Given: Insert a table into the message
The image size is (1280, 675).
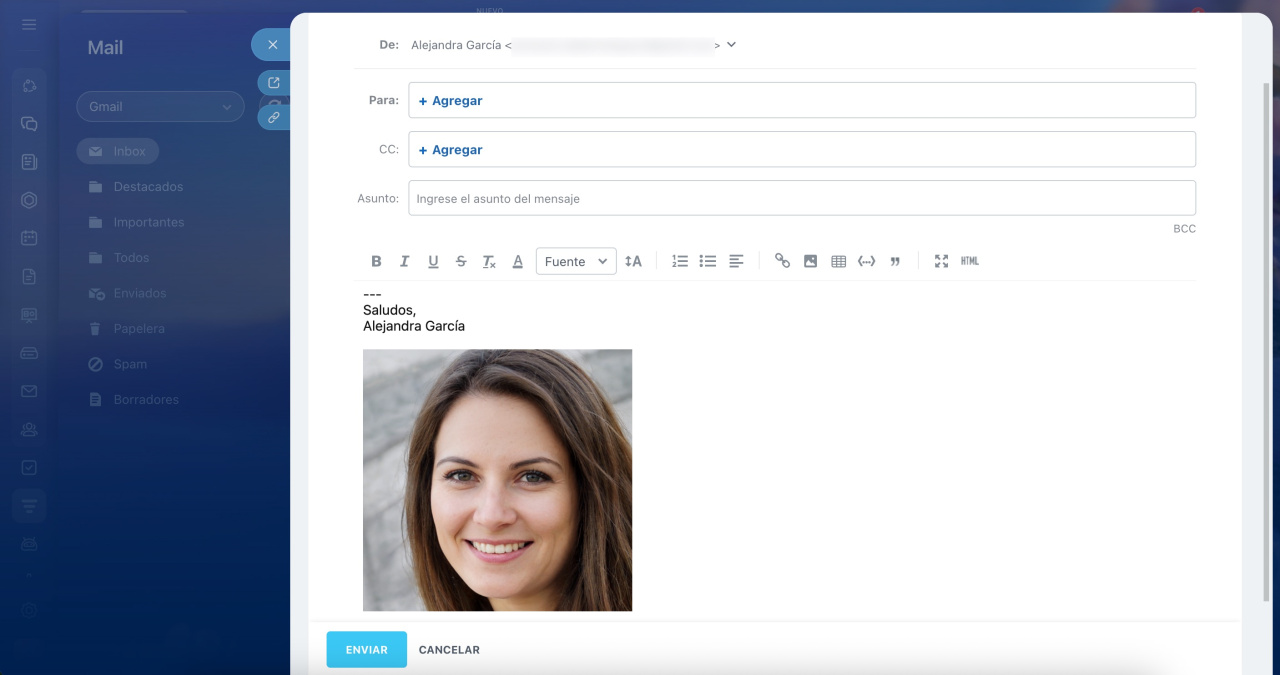Looking at the screenshot, I should [839, 261].
